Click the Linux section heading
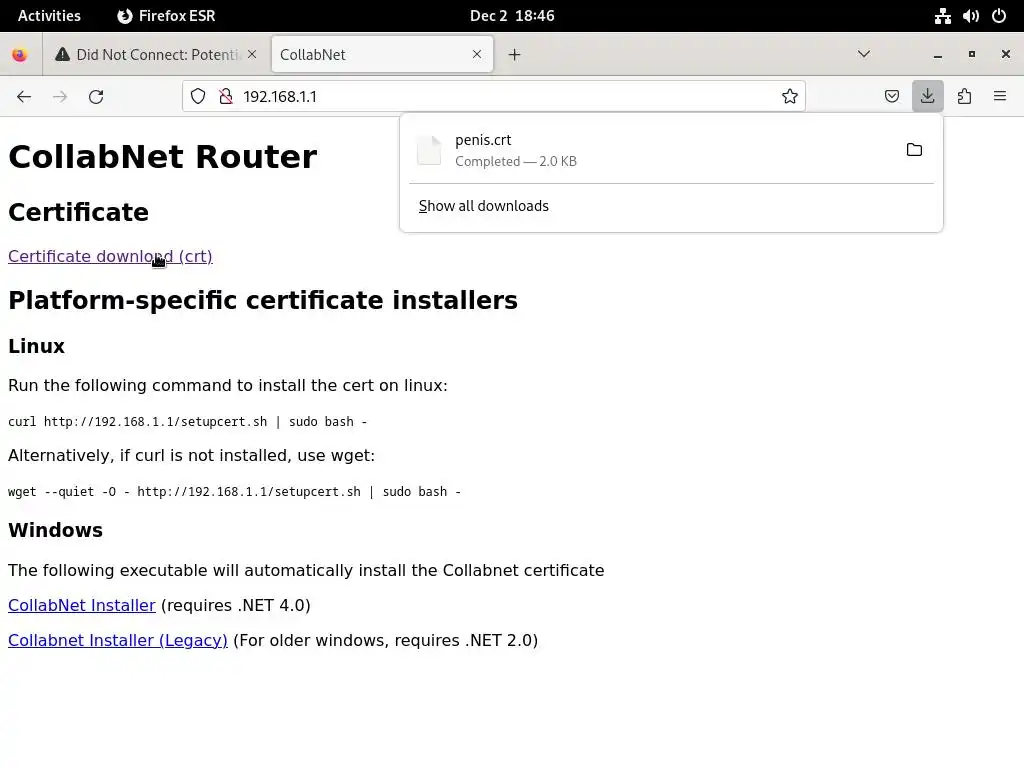The height and width of the screenshot is (768, 1024). tap(37, 346)
